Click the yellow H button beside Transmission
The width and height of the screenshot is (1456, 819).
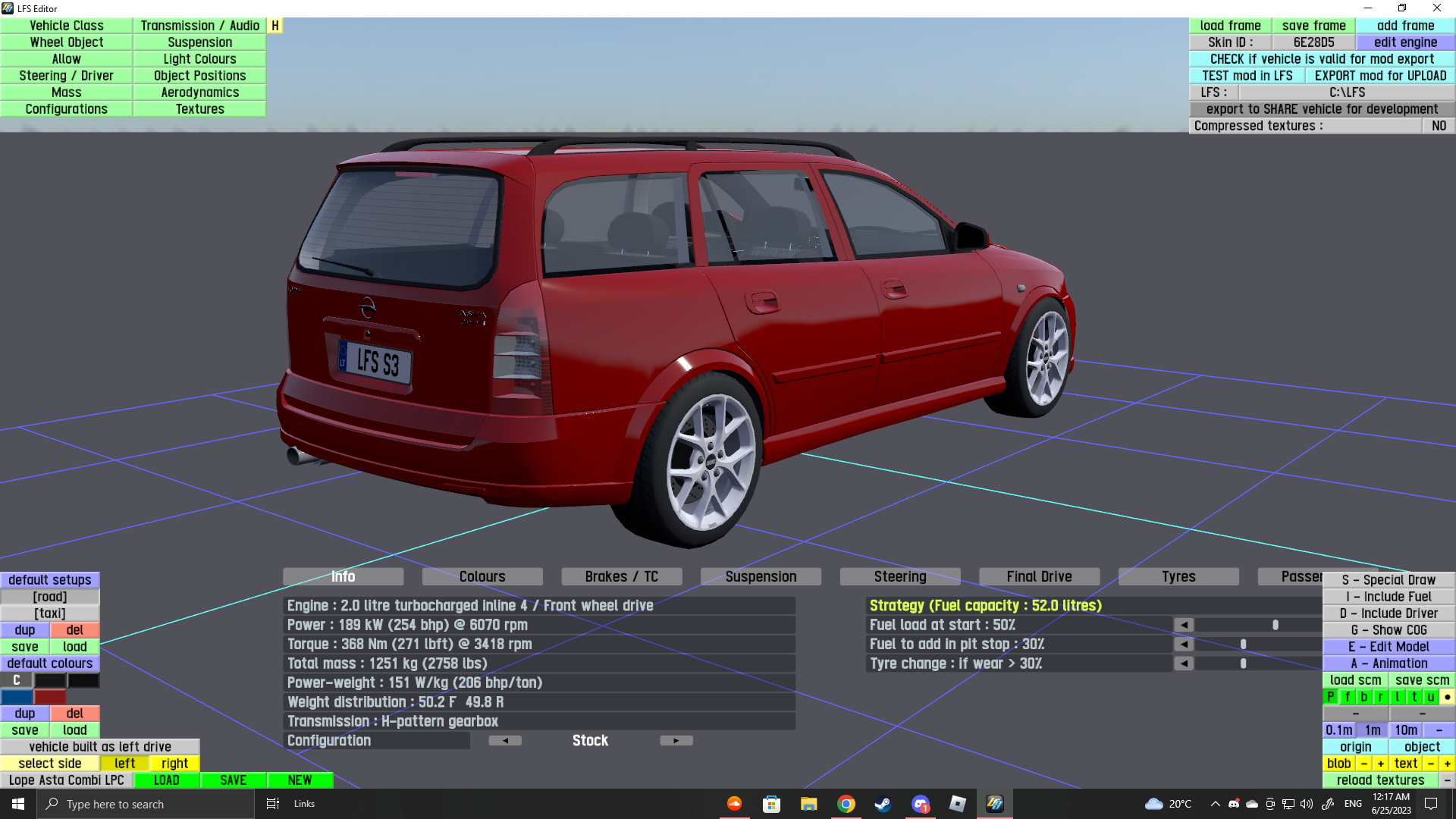click(275, 26)
